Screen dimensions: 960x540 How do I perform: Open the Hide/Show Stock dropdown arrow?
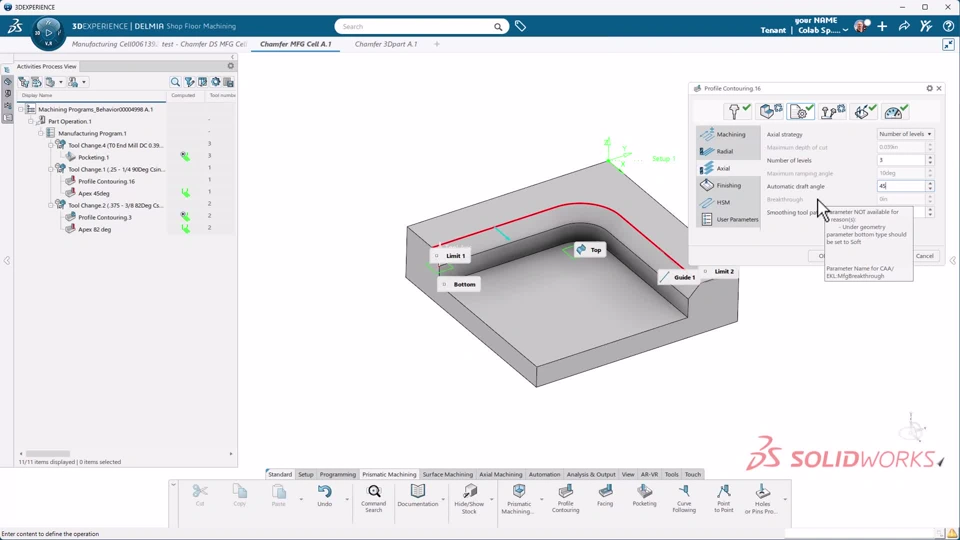(x=491, y=499)
